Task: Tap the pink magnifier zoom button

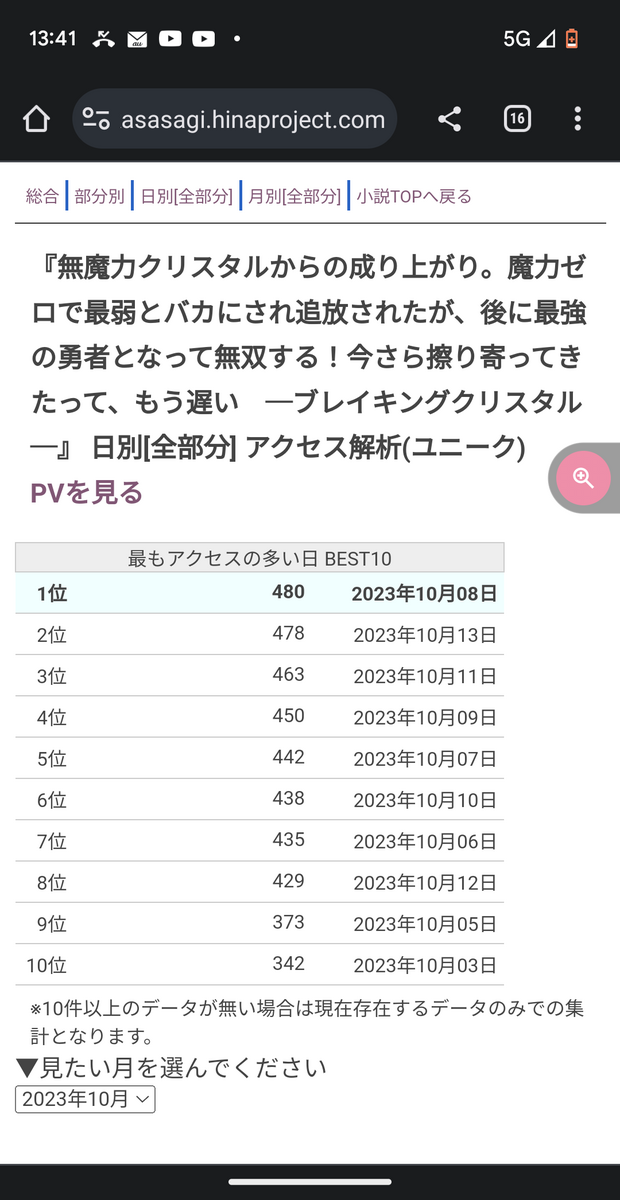Action: point(584,478)
